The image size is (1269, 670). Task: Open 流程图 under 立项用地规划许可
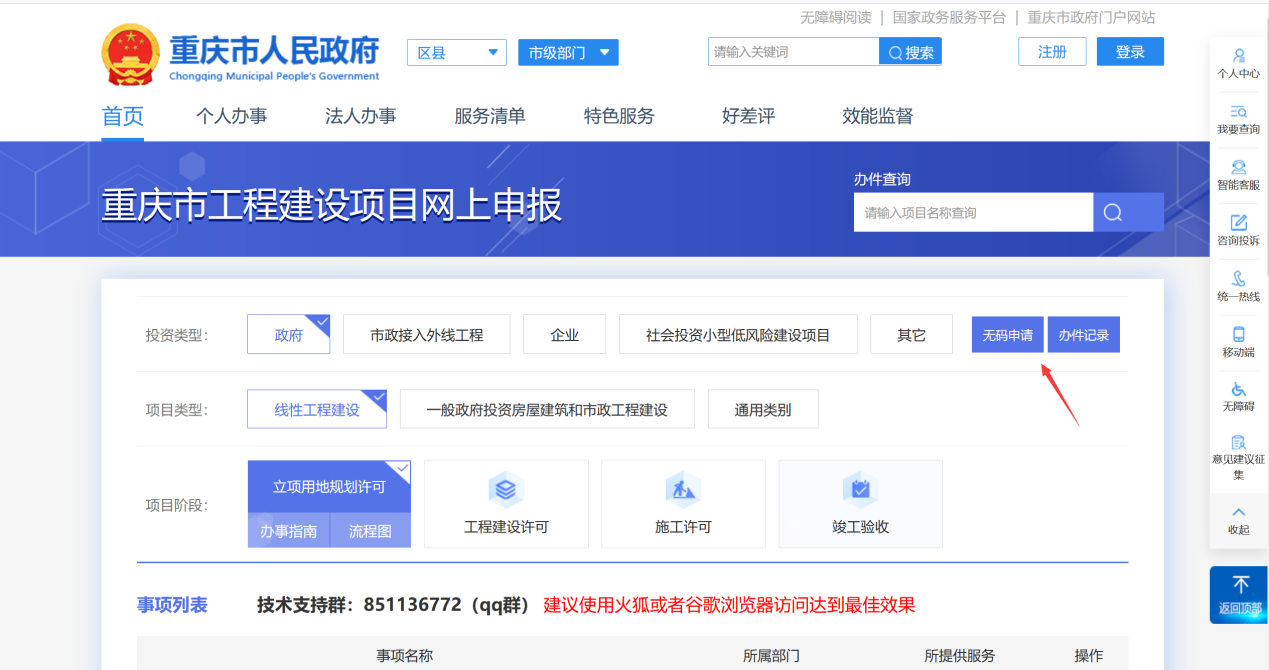(370, 531)
